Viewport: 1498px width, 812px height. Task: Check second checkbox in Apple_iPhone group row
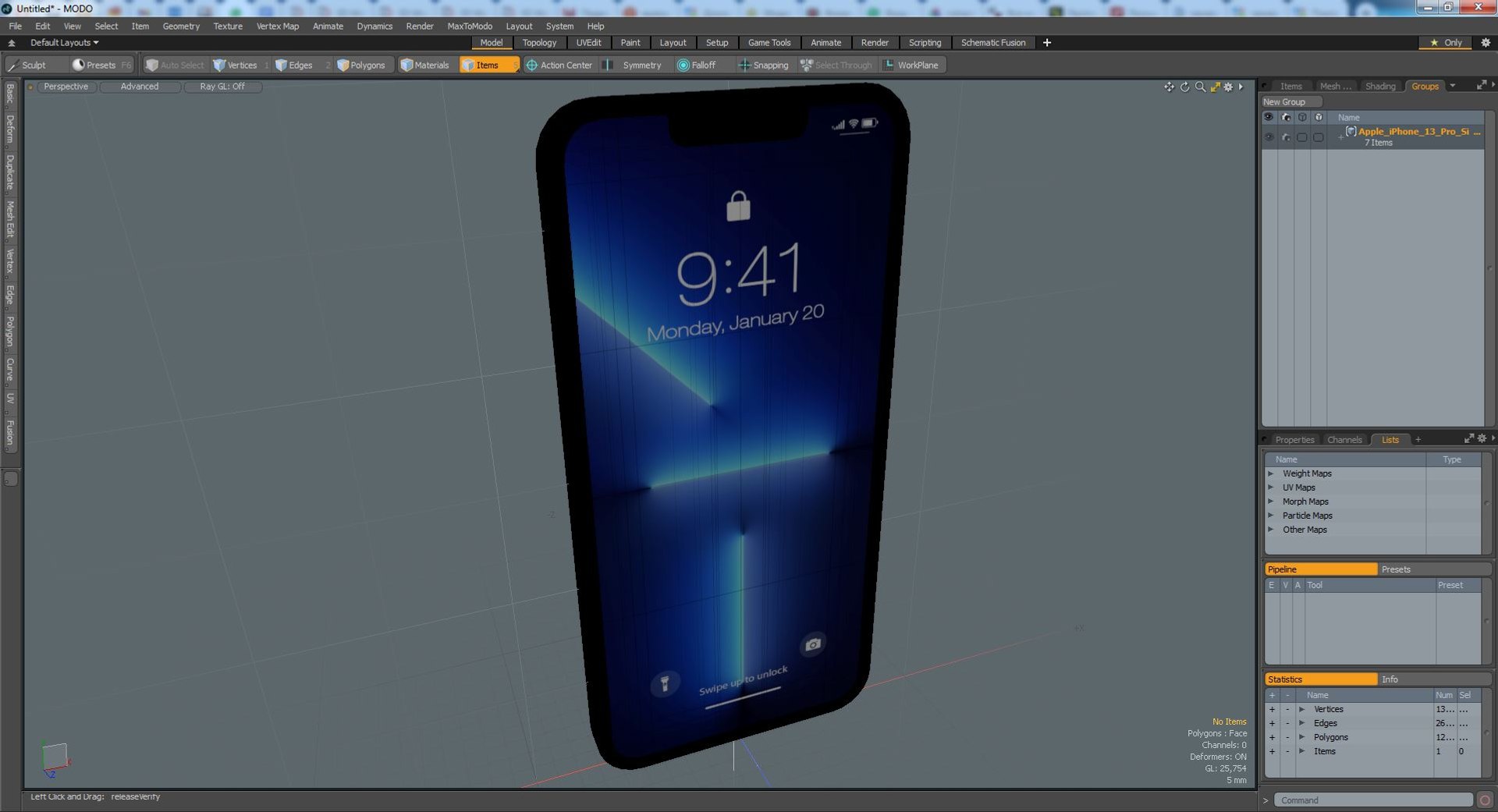pos(1318,137)
